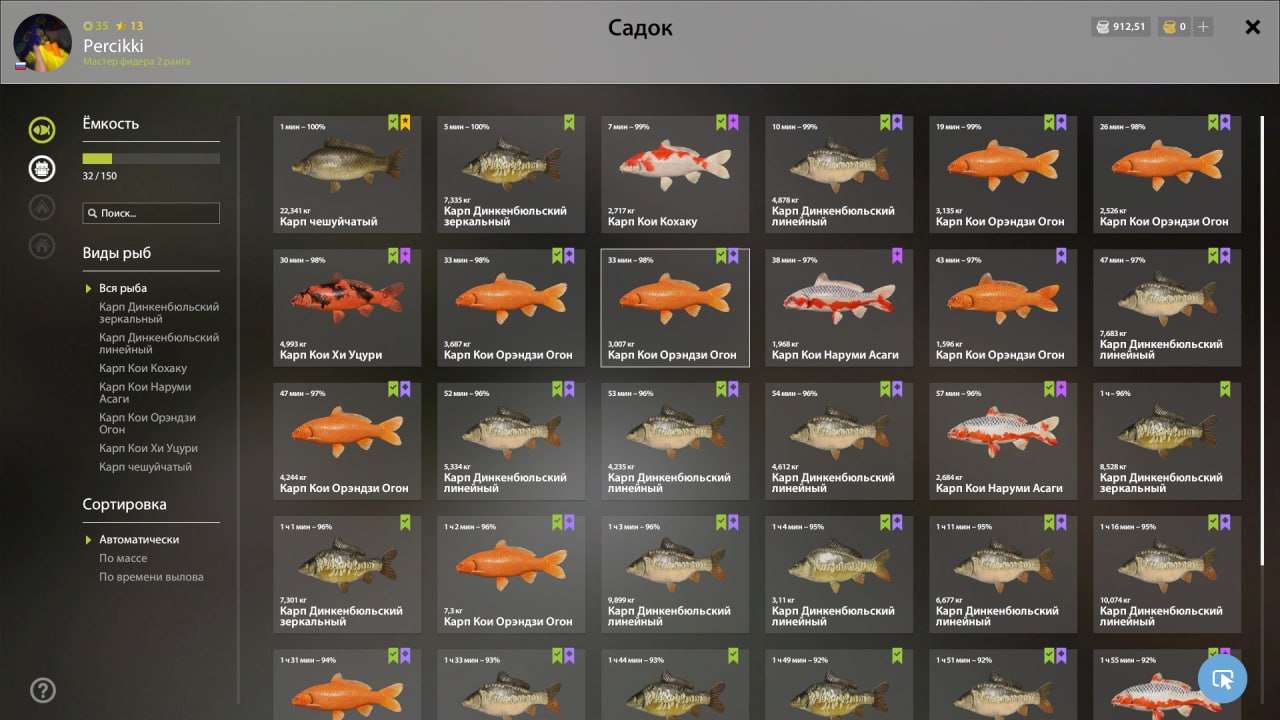Show Вся рыба in the list

coord(123,288)
